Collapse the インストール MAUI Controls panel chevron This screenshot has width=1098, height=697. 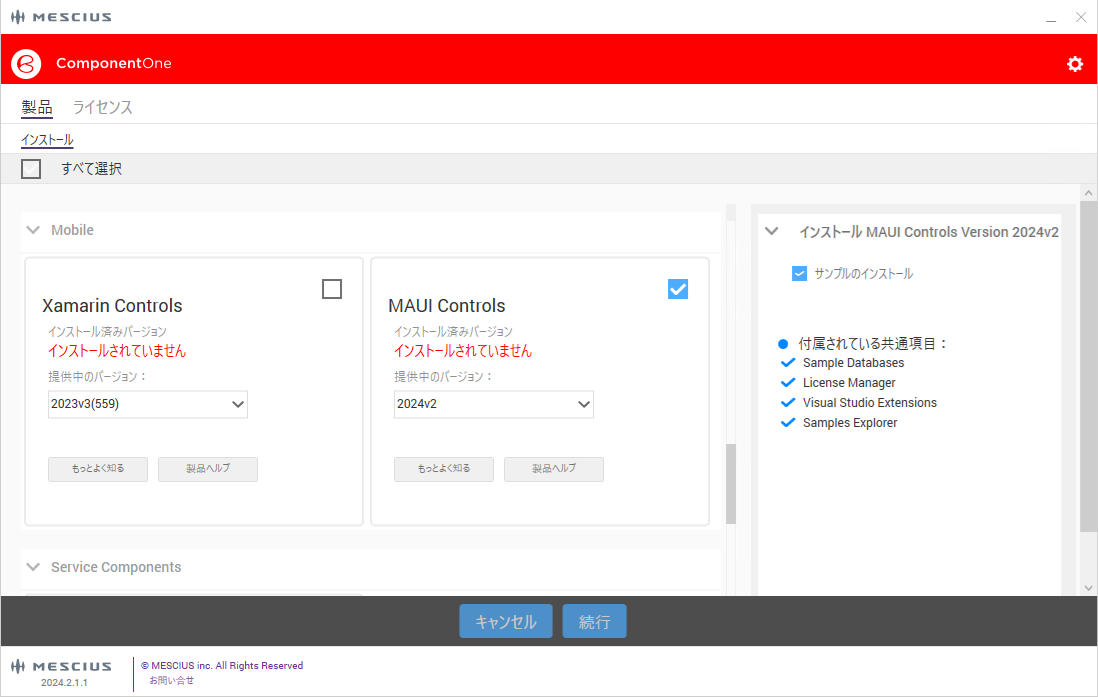point(772,231)
